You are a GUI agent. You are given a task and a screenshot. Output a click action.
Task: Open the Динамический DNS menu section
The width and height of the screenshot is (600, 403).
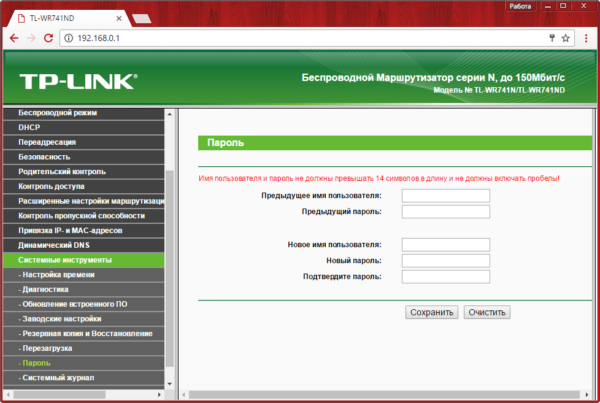click(84, 245)
